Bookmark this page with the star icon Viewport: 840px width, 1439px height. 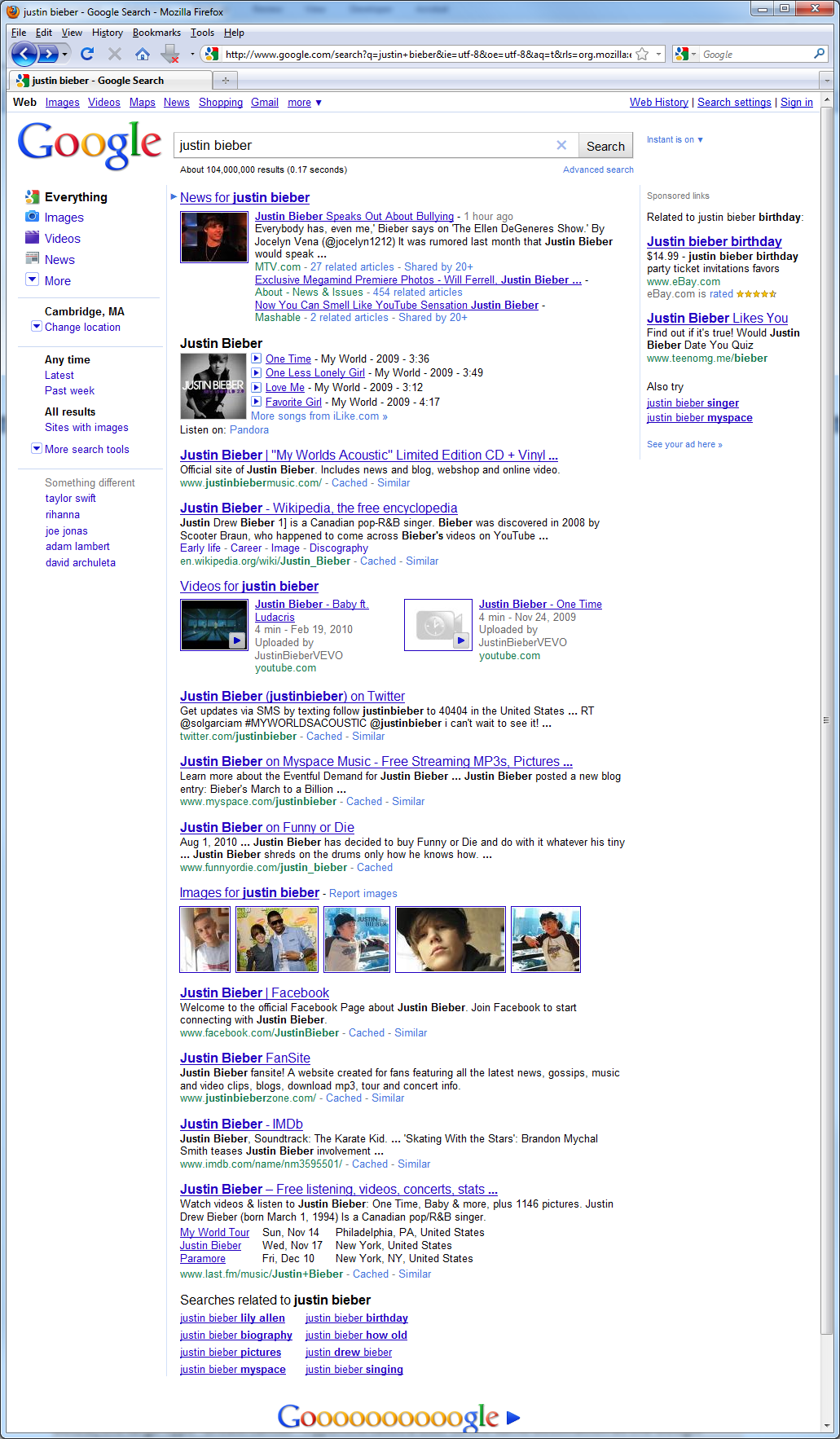642,54
